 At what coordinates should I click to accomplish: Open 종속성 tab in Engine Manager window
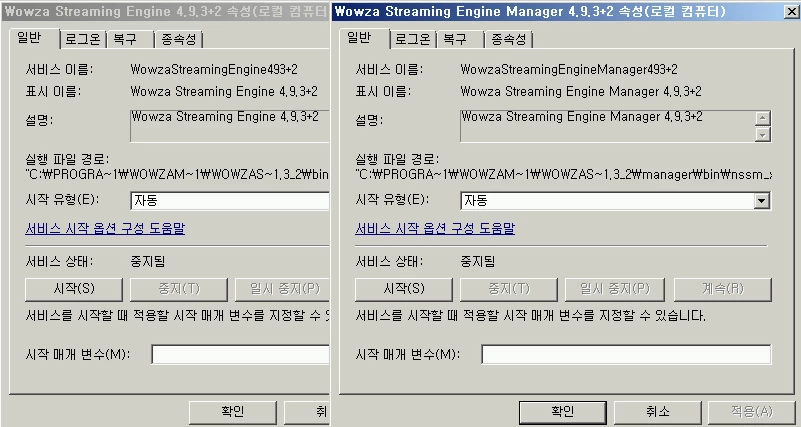pos(508,39)
